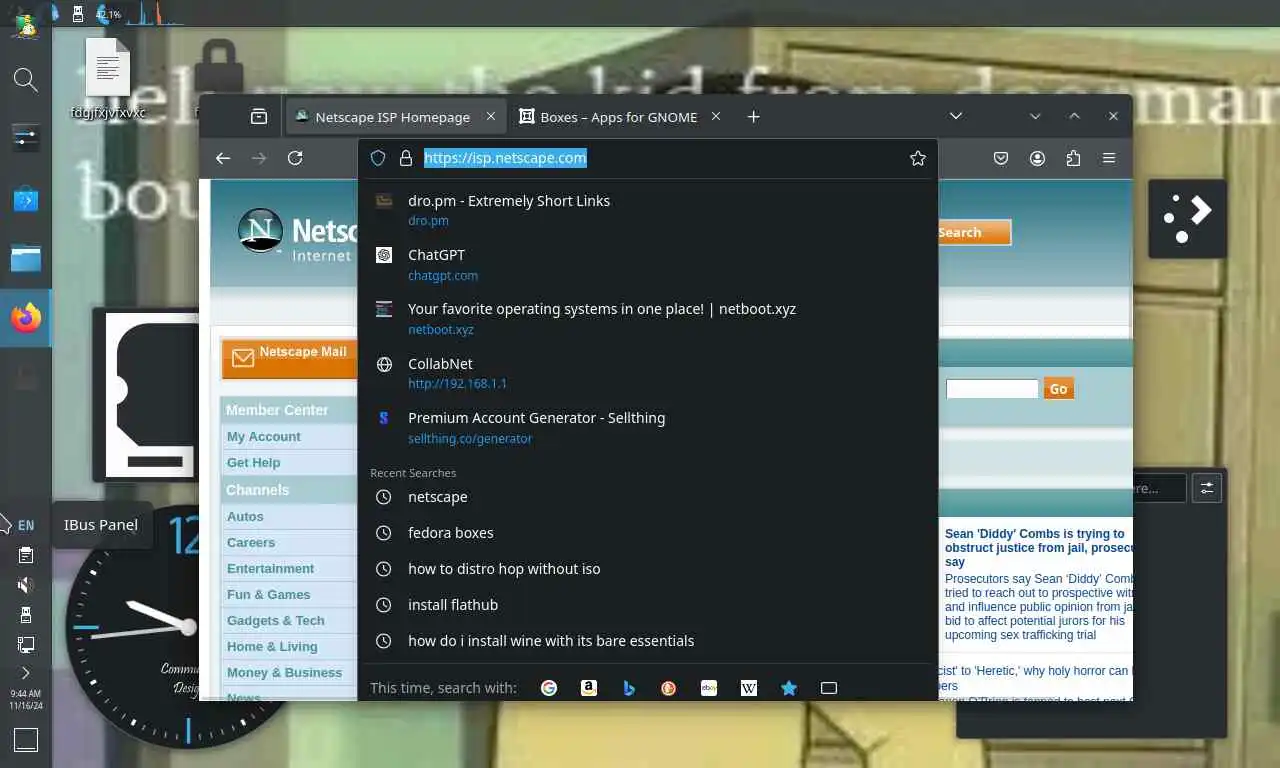Select the ChatGPT suggestion
This screenshot has height=768, width=1280.
[648, 265]
